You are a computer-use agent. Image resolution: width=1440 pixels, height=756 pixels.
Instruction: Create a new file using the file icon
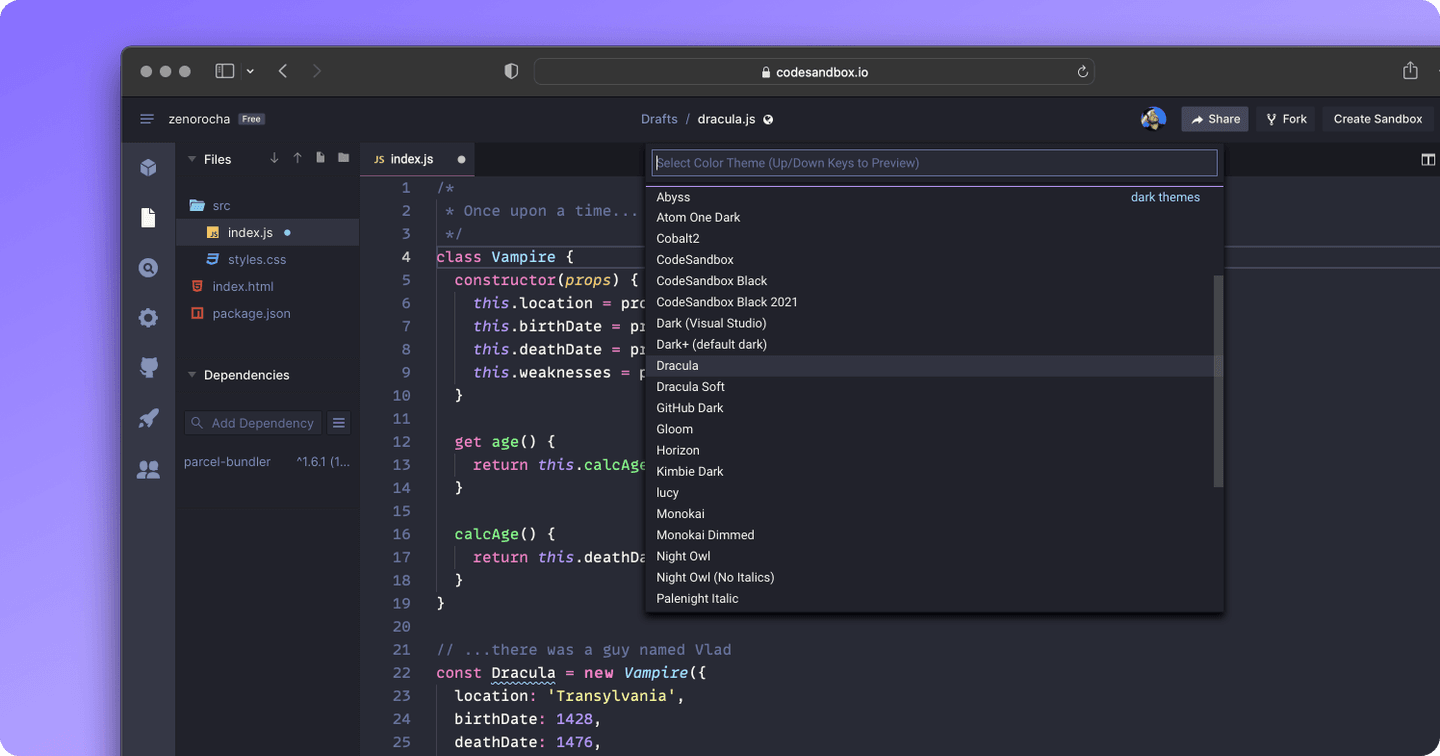click(x=320, y=159)
